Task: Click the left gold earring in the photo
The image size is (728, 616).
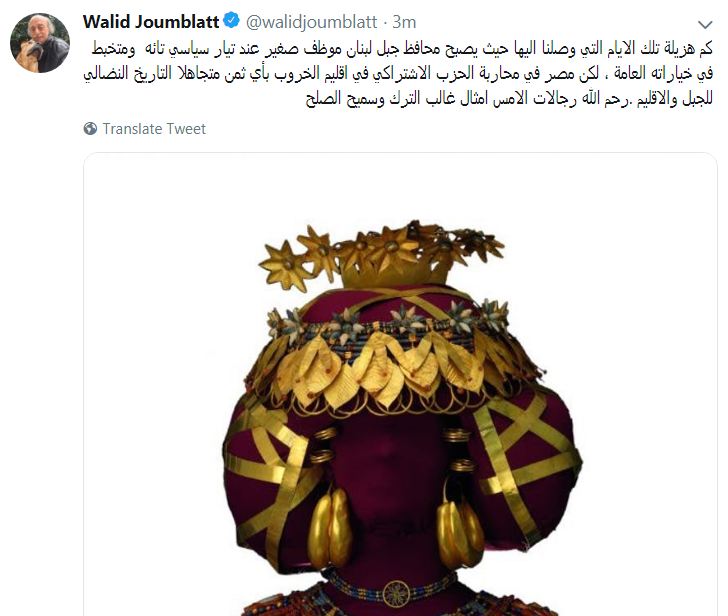Action: coord(330,525)
